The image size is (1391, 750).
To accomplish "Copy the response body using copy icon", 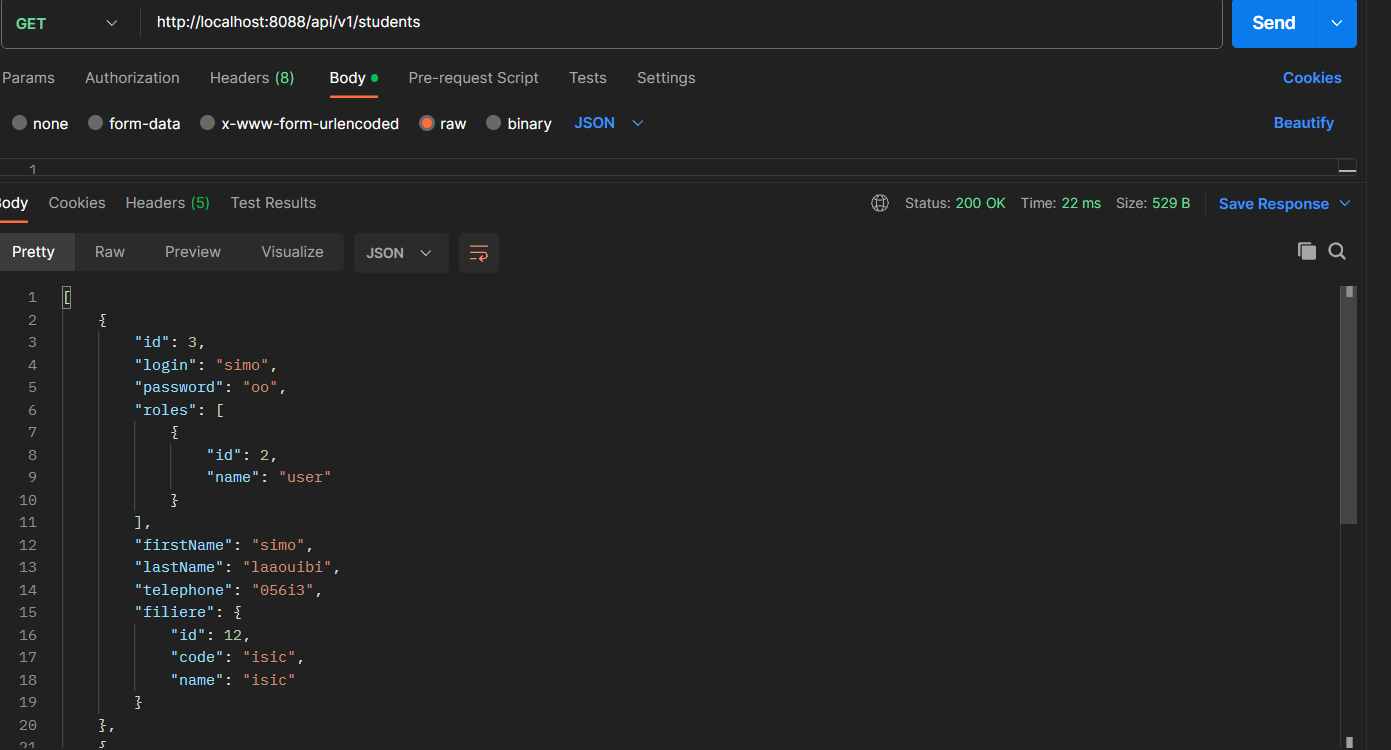I will pos(1307,251).
